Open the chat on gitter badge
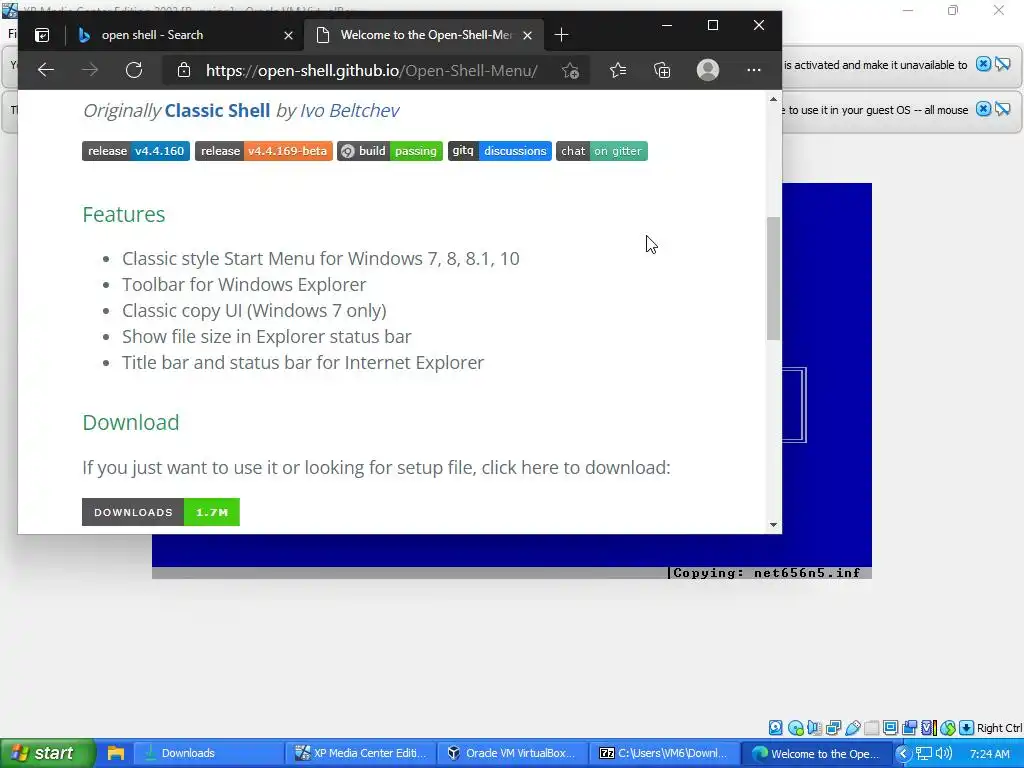Viewport: 1024px width, 768px height. click(x=602, y=151)
